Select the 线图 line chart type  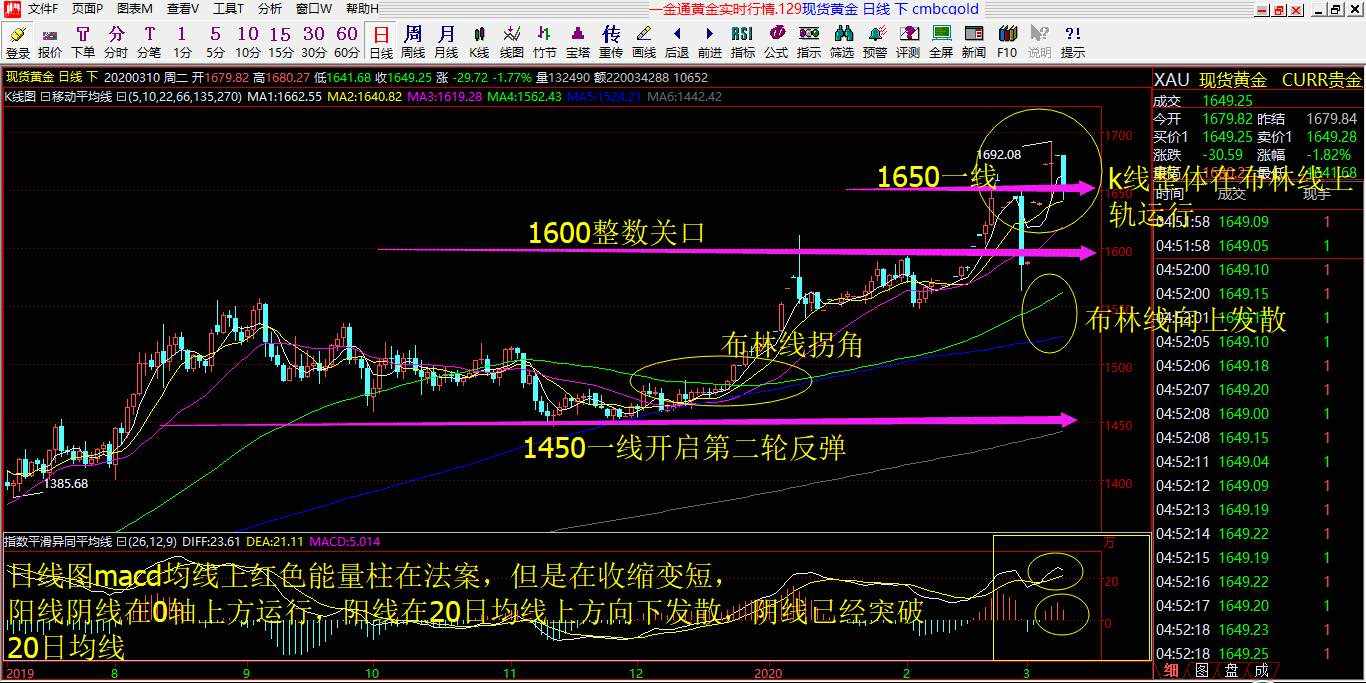tap(512, 41)
